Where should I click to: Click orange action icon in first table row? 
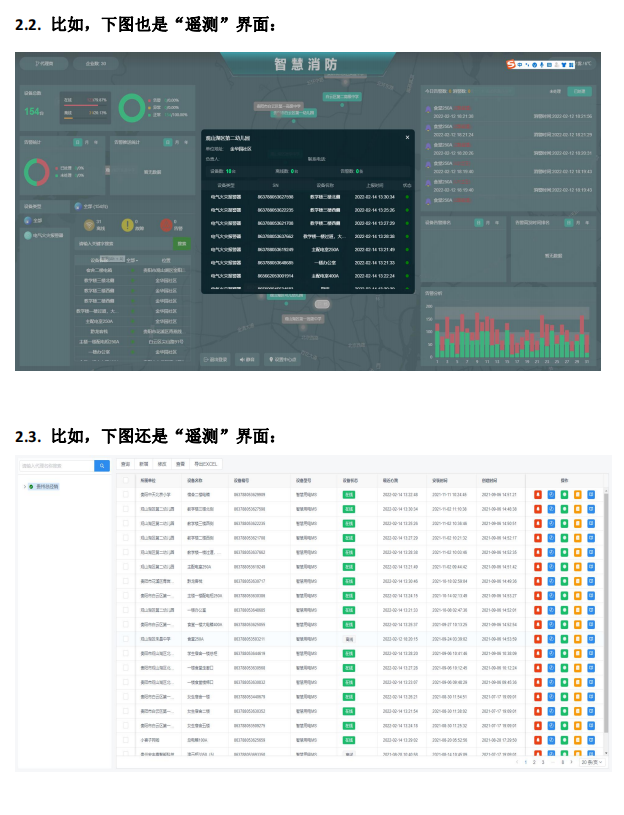tap(577, 494)
